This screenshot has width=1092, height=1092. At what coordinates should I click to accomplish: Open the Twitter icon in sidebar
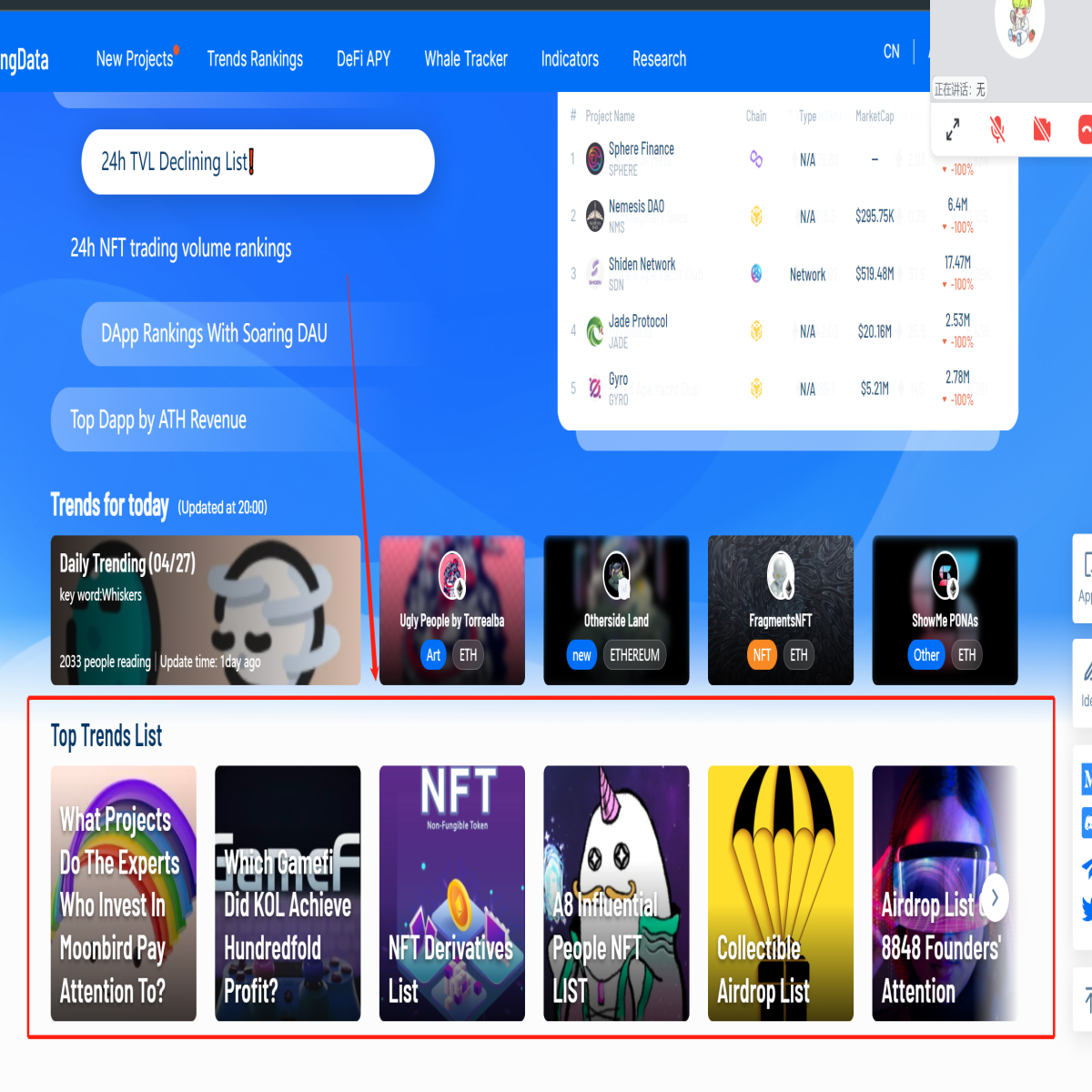click(1087, 908)
